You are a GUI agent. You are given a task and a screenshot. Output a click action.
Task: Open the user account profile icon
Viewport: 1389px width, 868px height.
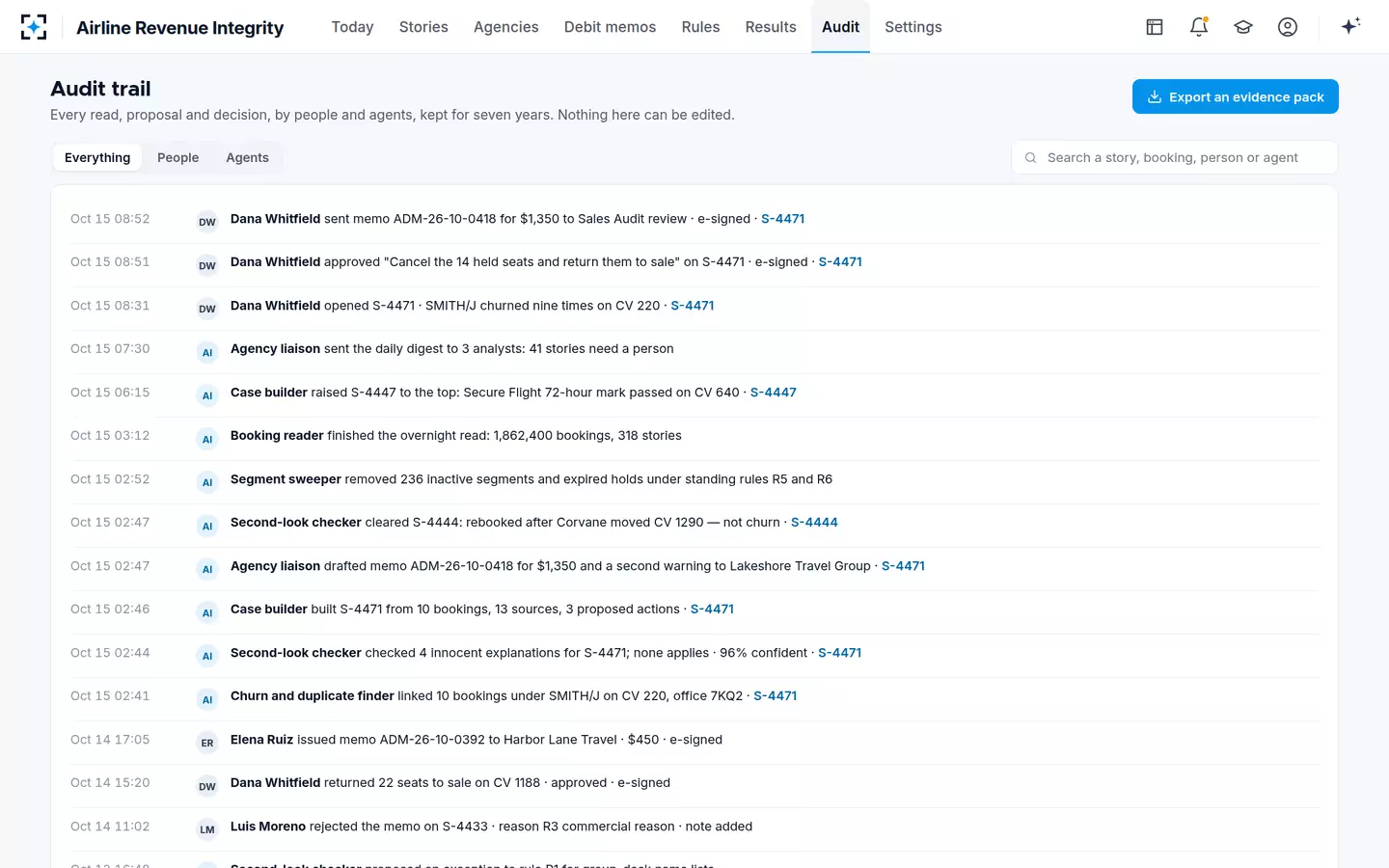pyautogui.click(x=1288, y=27)
